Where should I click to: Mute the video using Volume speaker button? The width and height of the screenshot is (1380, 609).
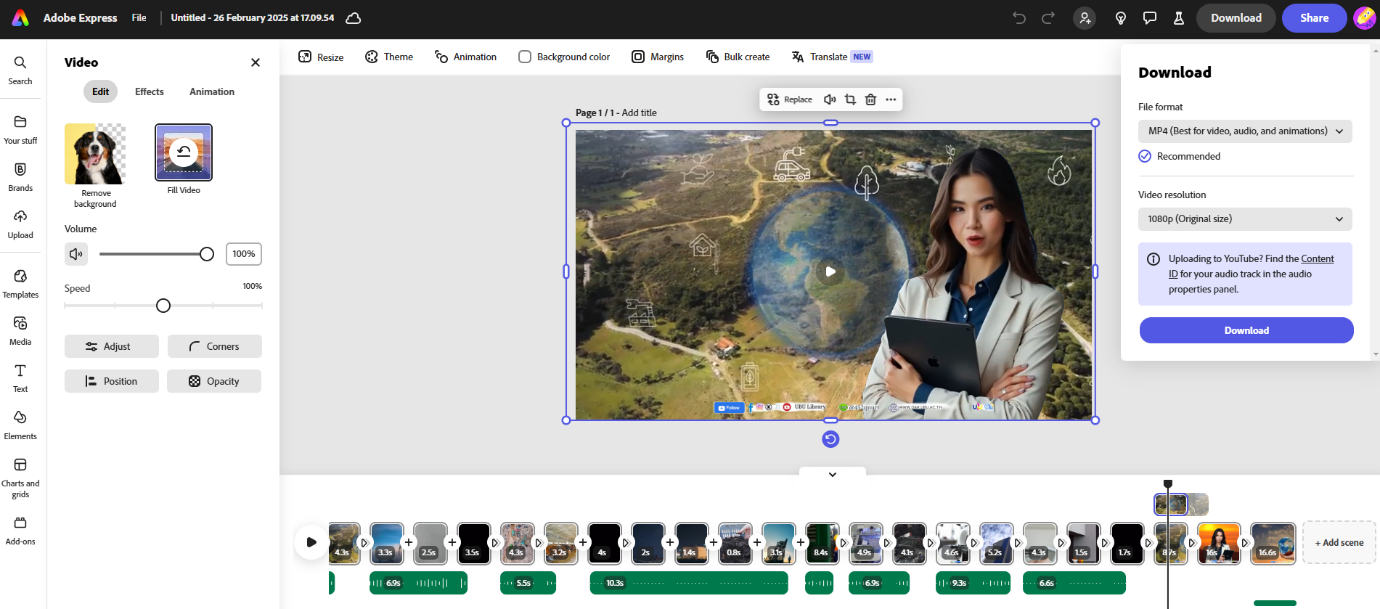tap(76, 254)
